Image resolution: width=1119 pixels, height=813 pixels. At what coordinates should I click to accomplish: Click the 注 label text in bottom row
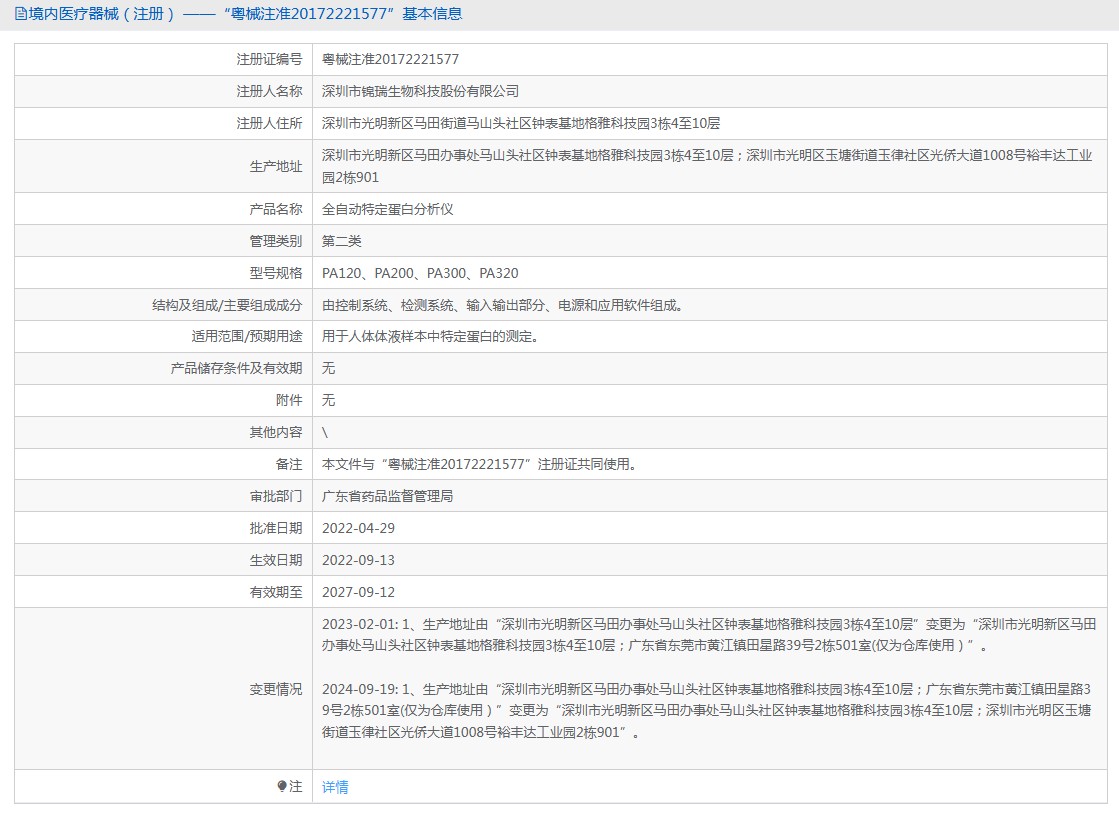pyautogui.click(x=296, y=786)
